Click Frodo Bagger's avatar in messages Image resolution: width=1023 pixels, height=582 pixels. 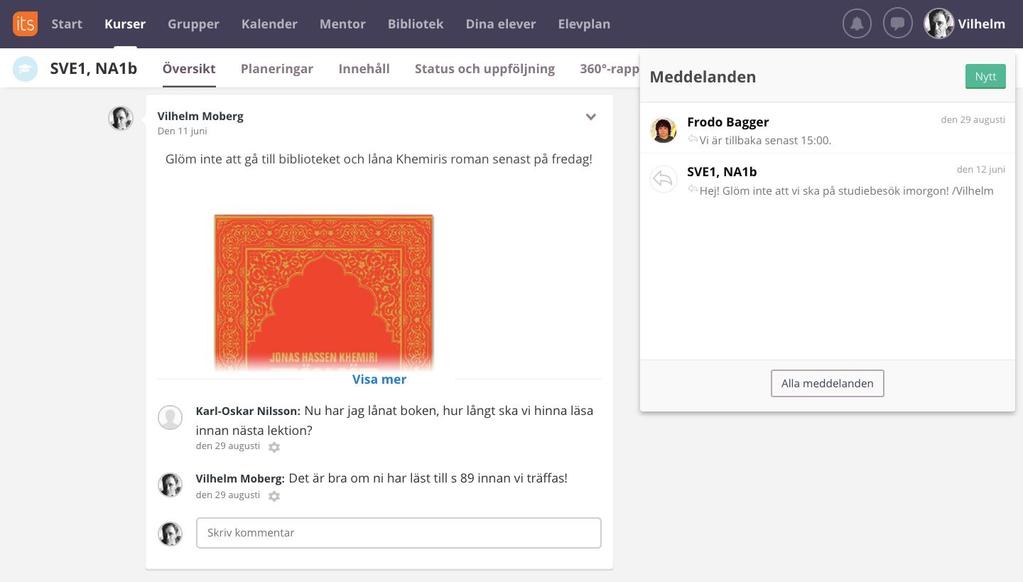pyautogui.click(x=664, y=130)
